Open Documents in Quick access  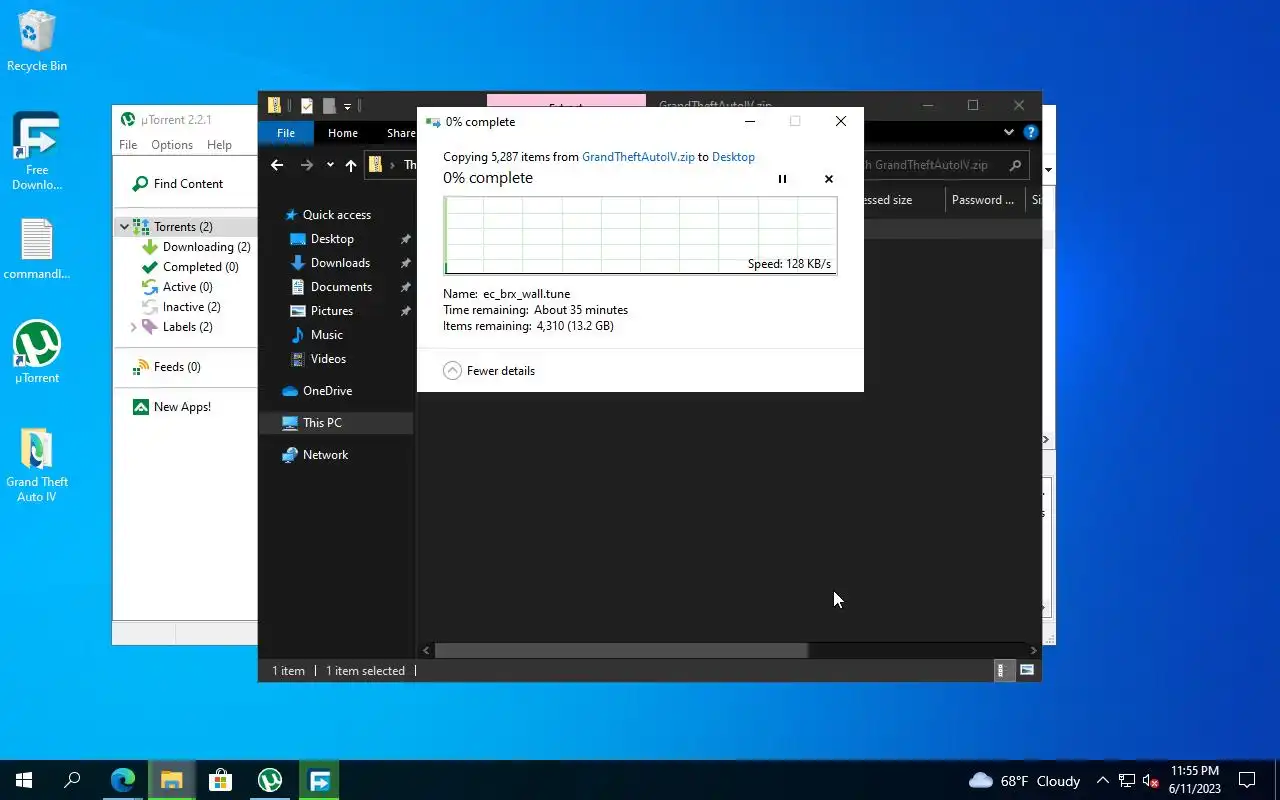[341, 287]
